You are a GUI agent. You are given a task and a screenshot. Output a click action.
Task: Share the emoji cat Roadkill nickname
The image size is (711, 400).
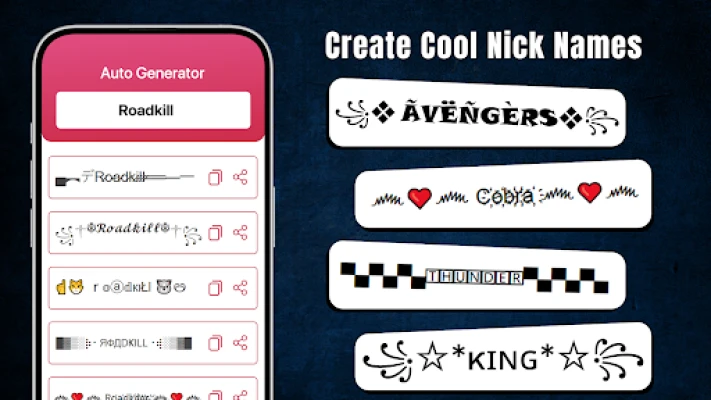click(240, 288)
